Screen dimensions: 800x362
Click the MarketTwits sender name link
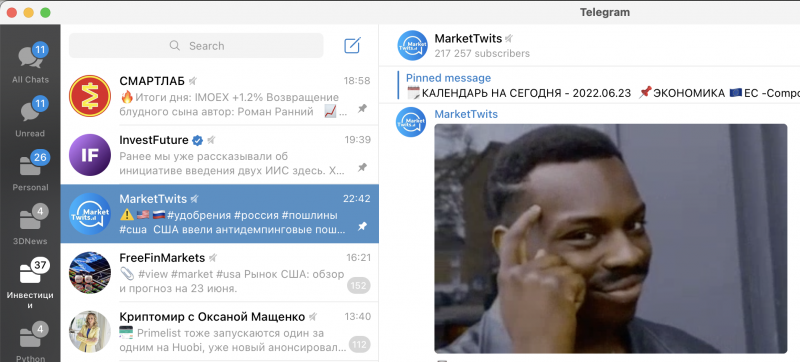point(466,114)
